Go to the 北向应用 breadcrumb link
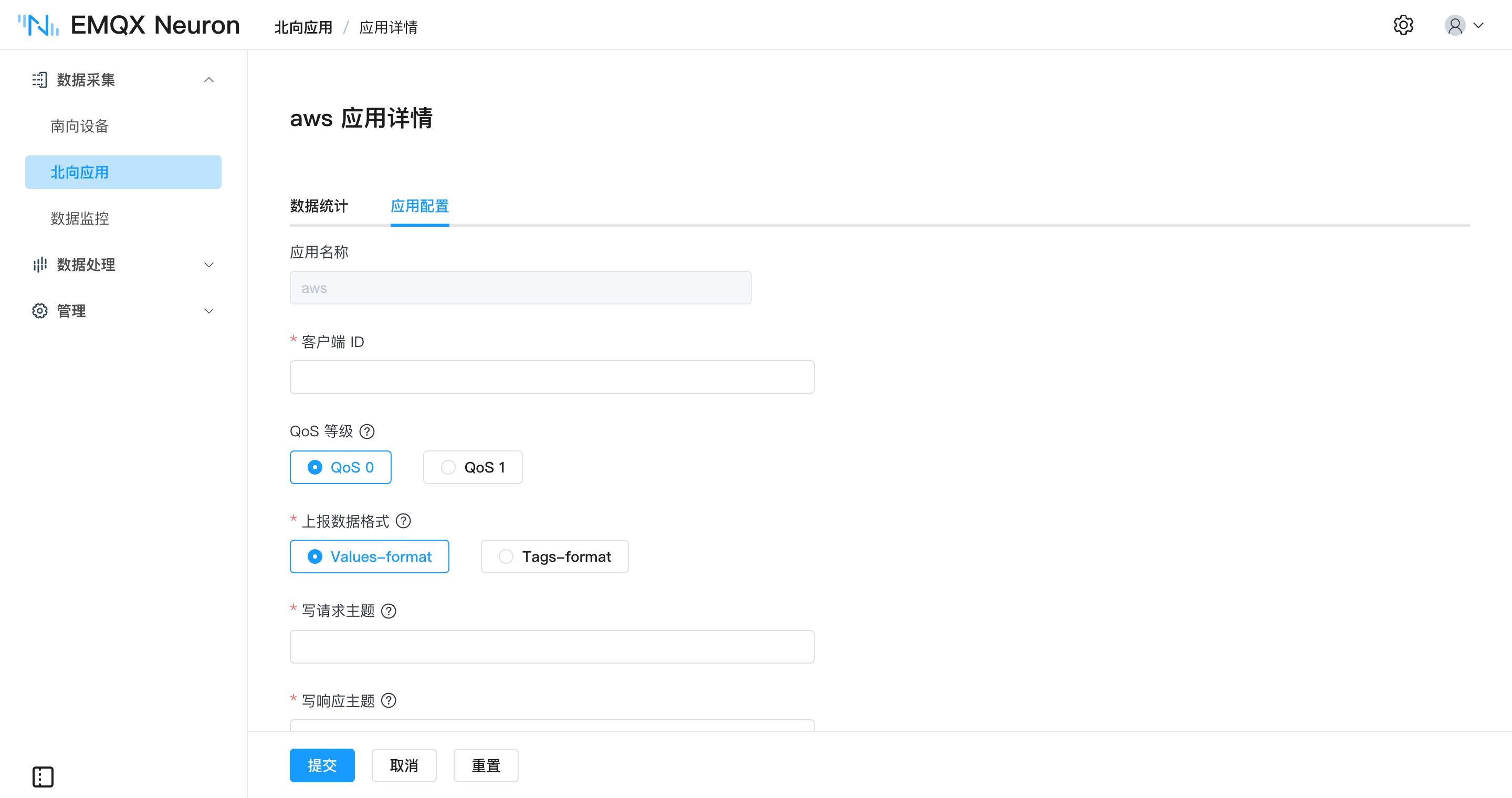This screenshot has height=798, width=1512. coord(303,27)
